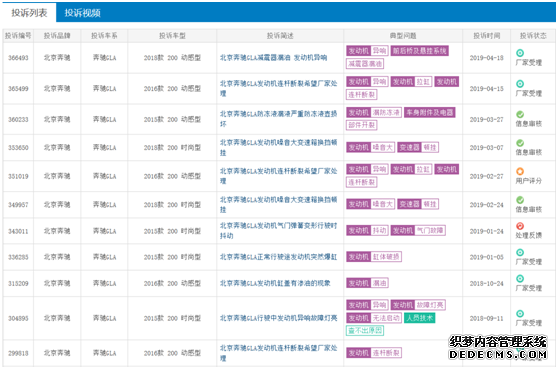Open complaint link about 正常行驶途发动机突然爆缸
The width and height of the screenshot is (558, 369).
point(278,257)
